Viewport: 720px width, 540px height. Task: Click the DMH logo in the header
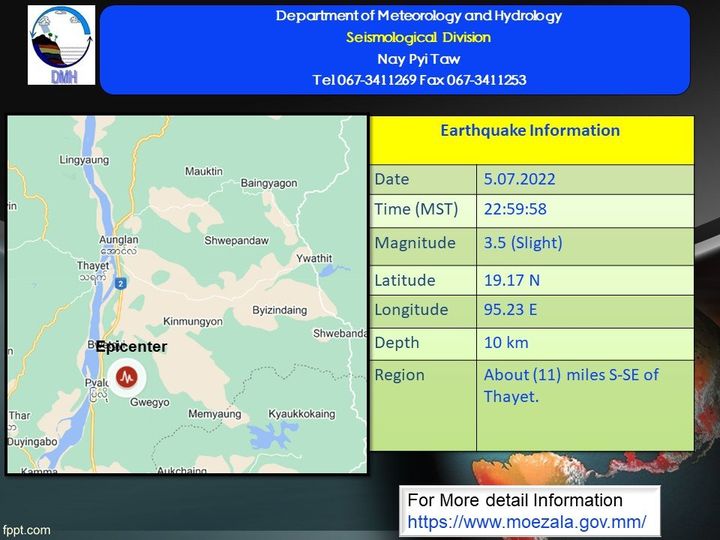(x=62, y=47)
